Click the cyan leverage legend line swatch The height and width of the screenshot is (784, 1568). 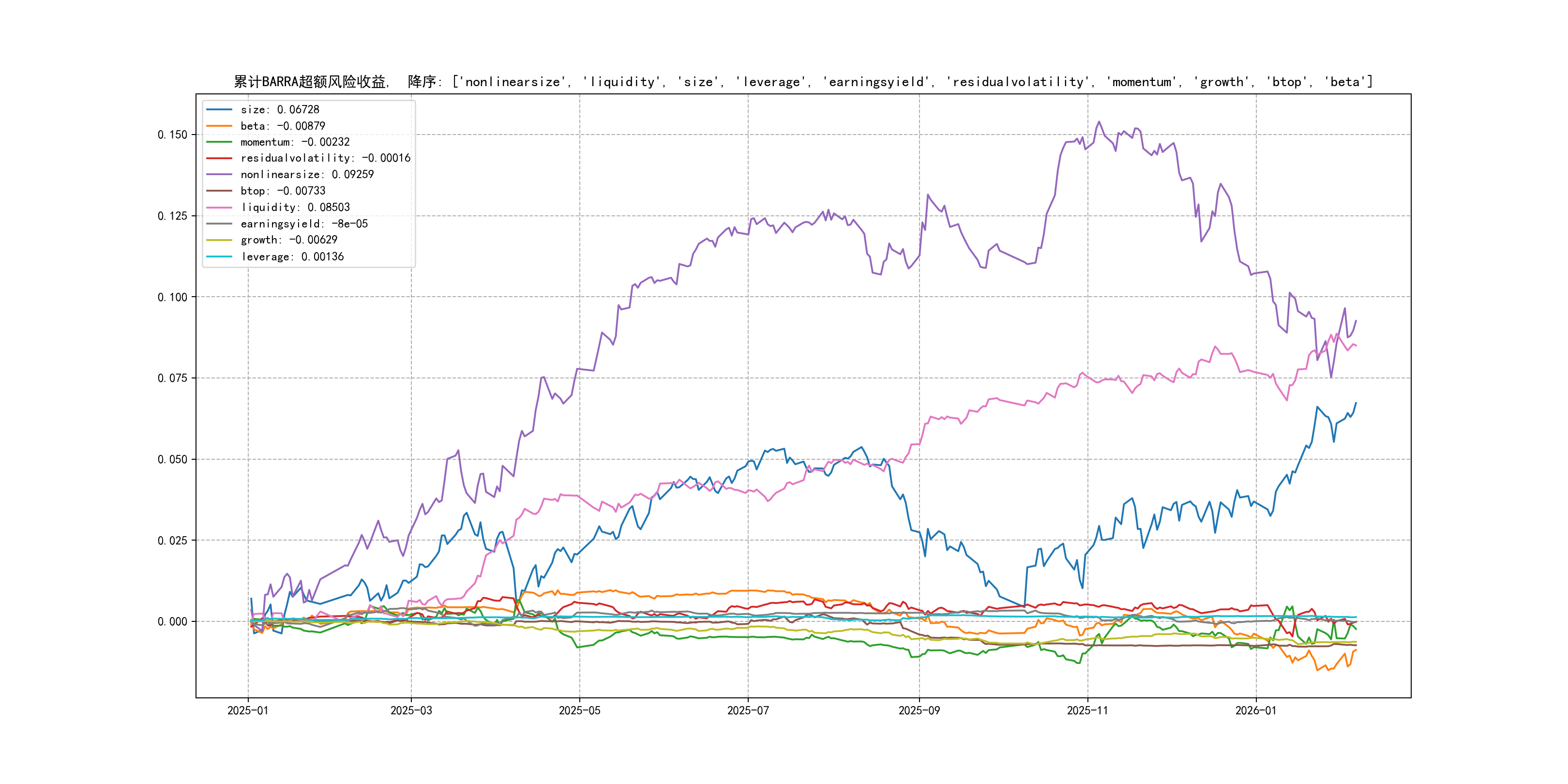point(219,257)
